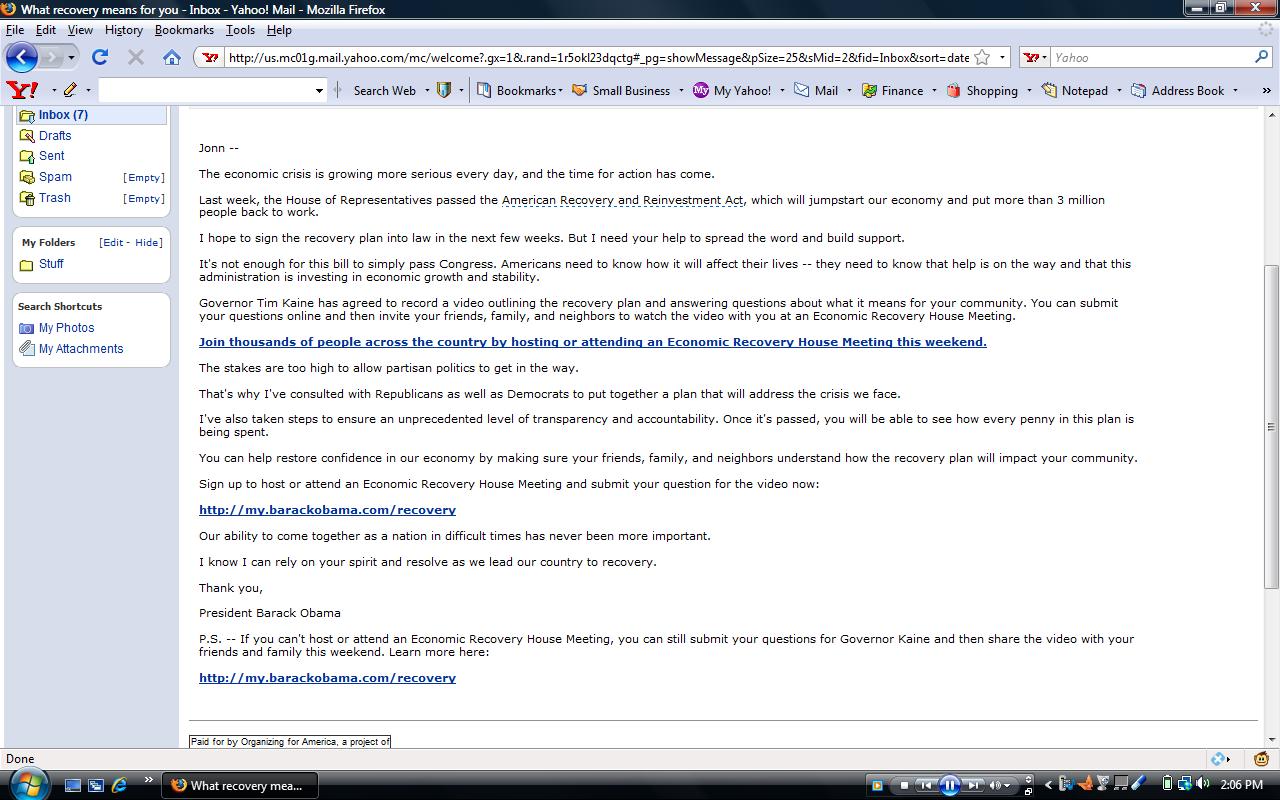
Task: Open the Economic Recovery House Meeting link
Action: 592,342
